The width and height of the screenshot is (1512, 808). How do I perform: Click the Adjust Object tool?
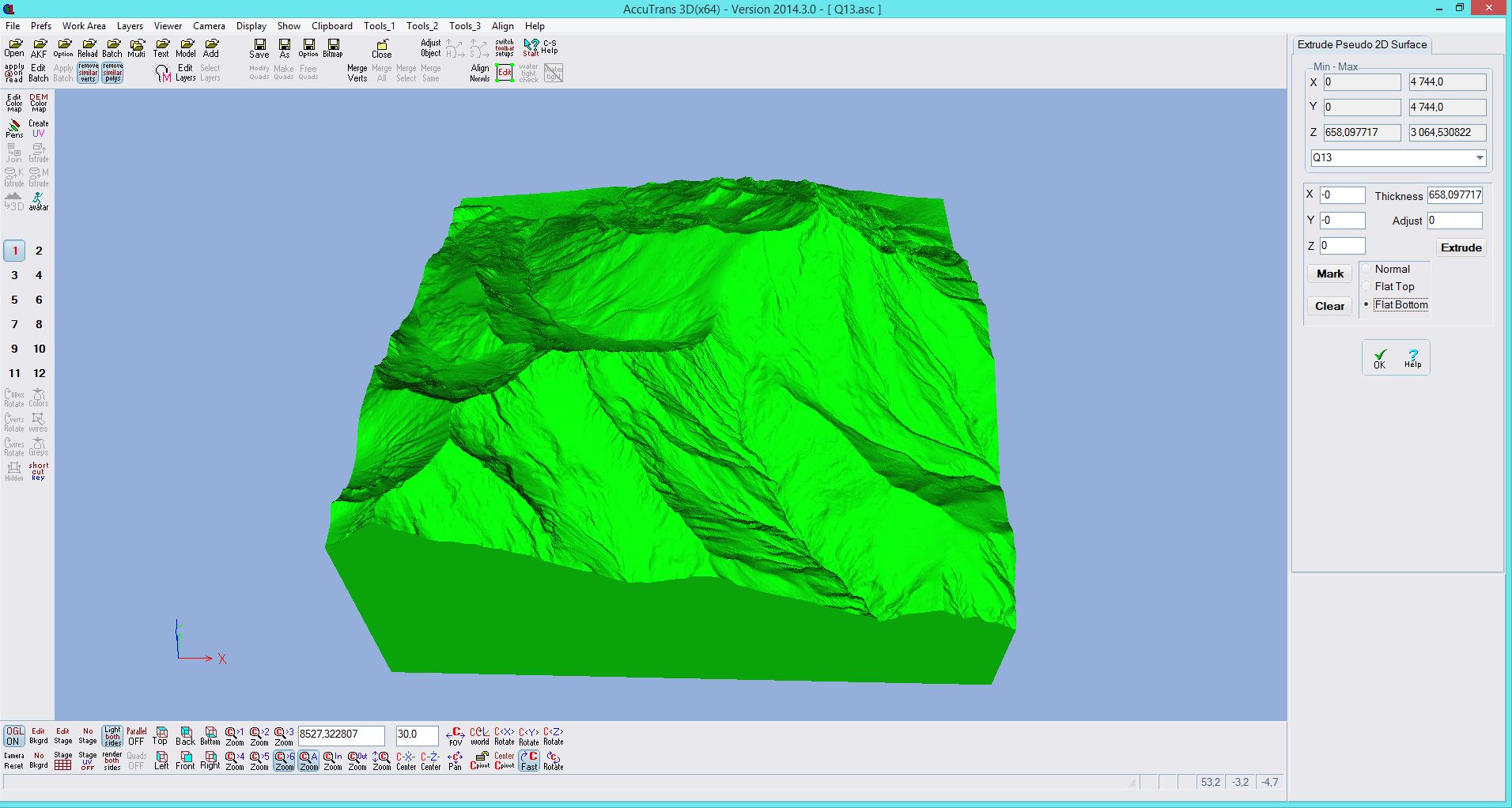click(431, 48)
